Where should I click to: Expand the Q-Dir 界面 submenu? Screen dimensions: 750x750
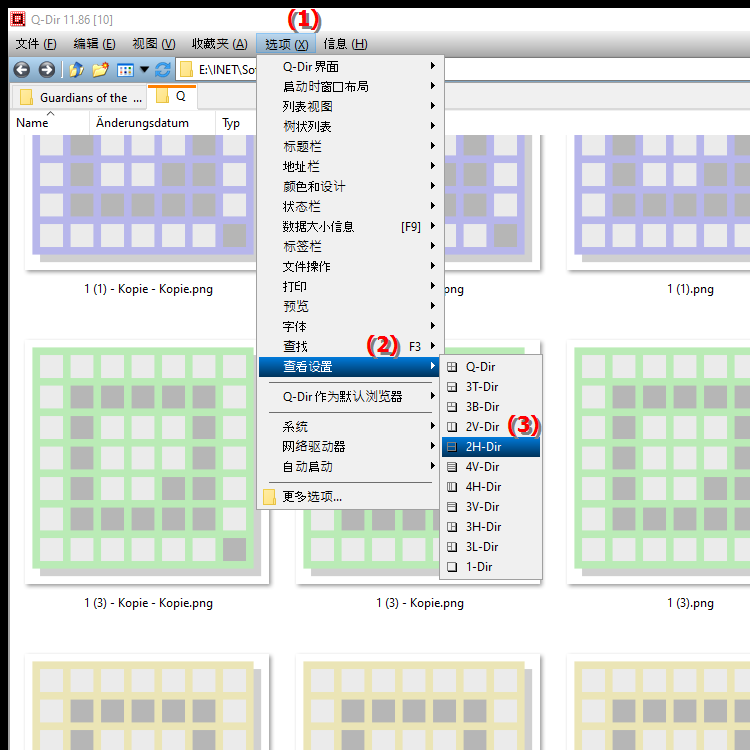point(350,66)
